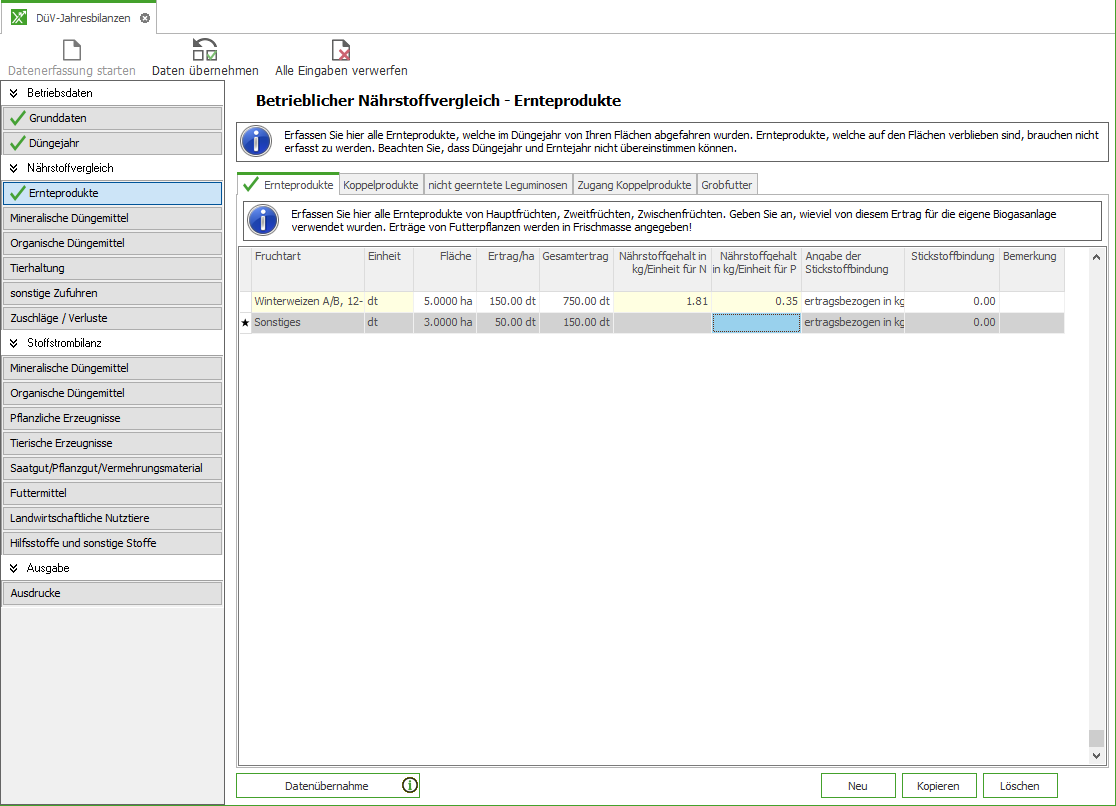Click the Excel icon on DüV-Jahresbilanzen tab
The image size is (1116, 806).
tap(19, 18)
